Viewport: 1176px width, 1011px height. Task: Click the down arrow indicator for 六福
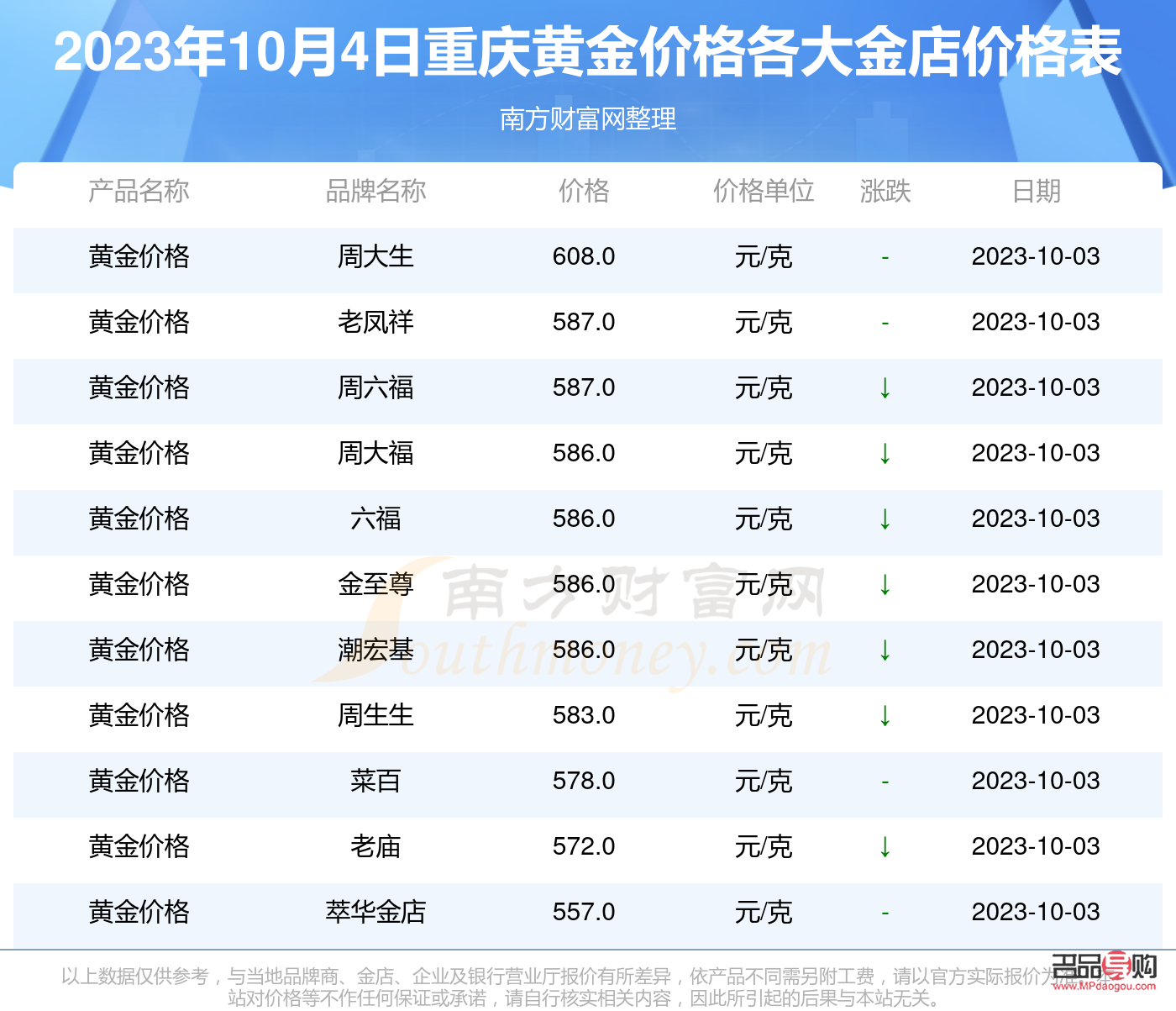885,519
